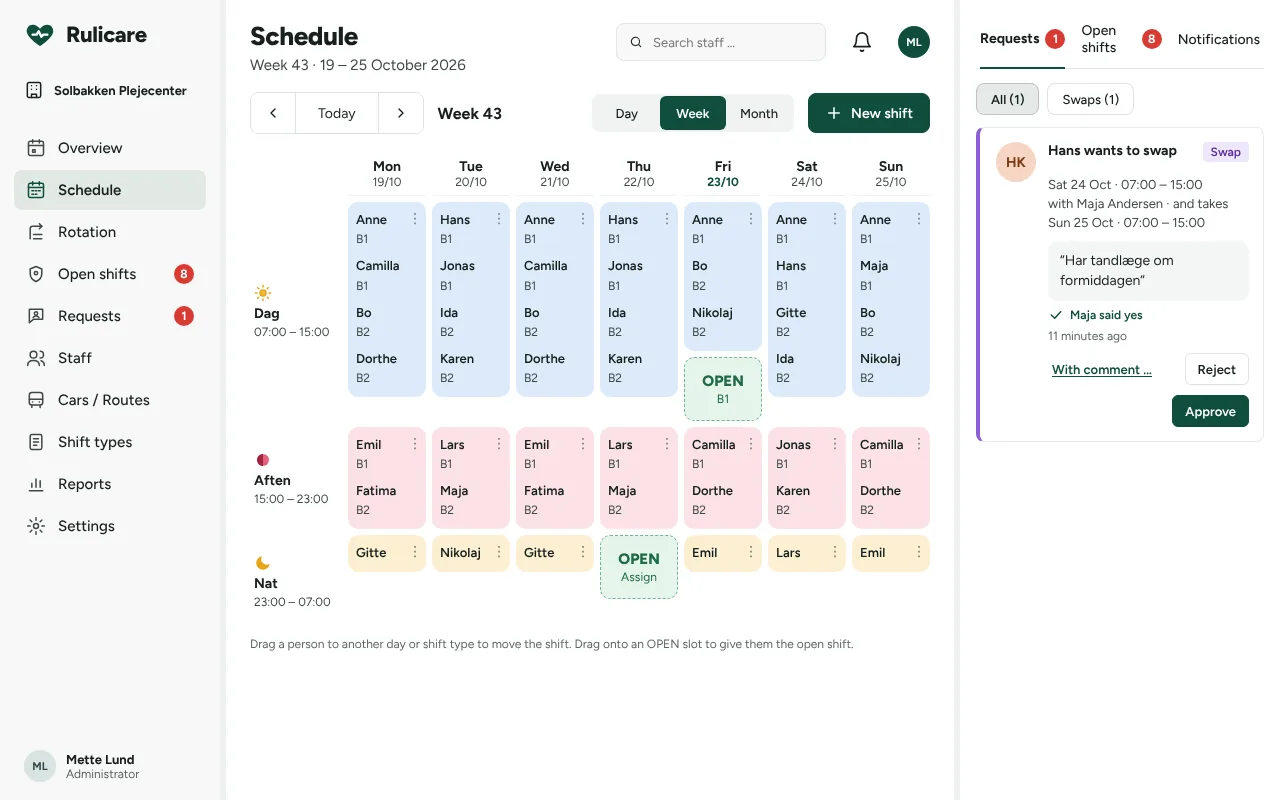The height and width of the screenshot is (800, 1280).
Task: Filter requests by Swaps (1)
Action: pos(1090,99)
